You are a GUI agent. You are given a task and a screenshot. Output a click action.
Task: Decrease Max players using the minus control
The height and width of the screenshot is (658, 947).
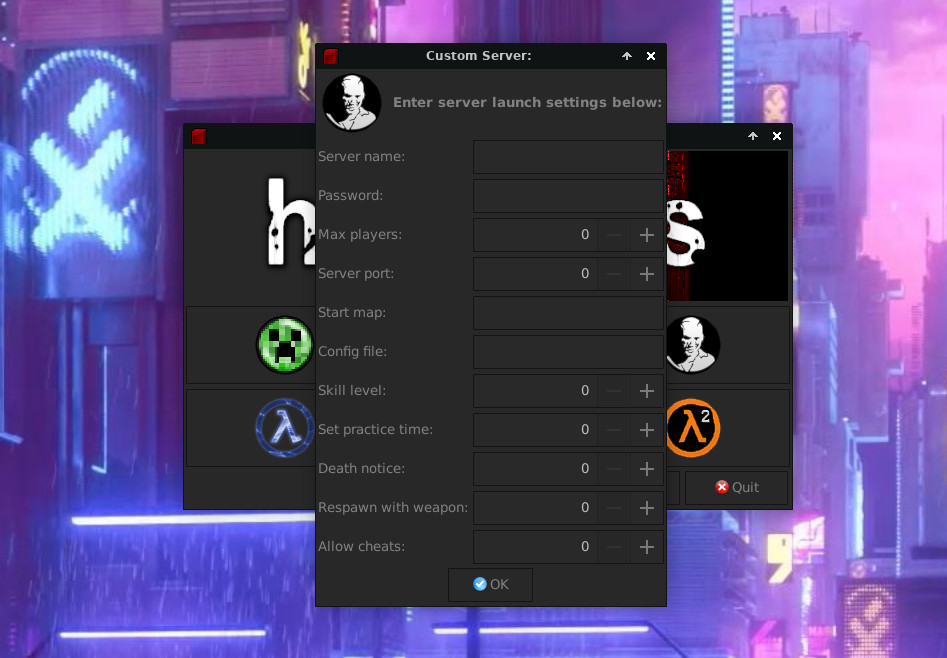(x=613, y=234)
